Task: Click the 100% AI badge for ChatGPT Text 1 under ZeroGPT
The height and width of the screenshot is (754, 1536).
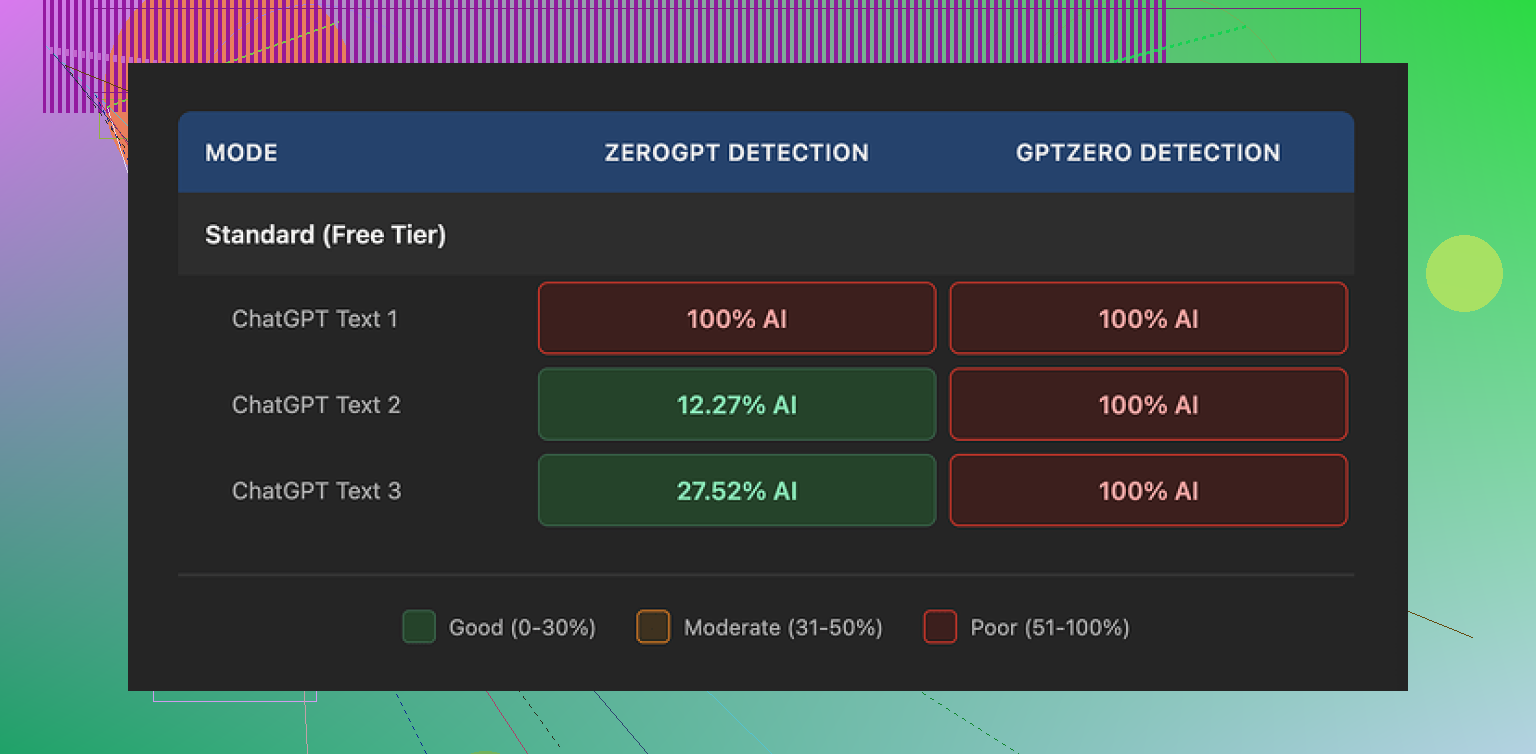Action: pos(736,318)
